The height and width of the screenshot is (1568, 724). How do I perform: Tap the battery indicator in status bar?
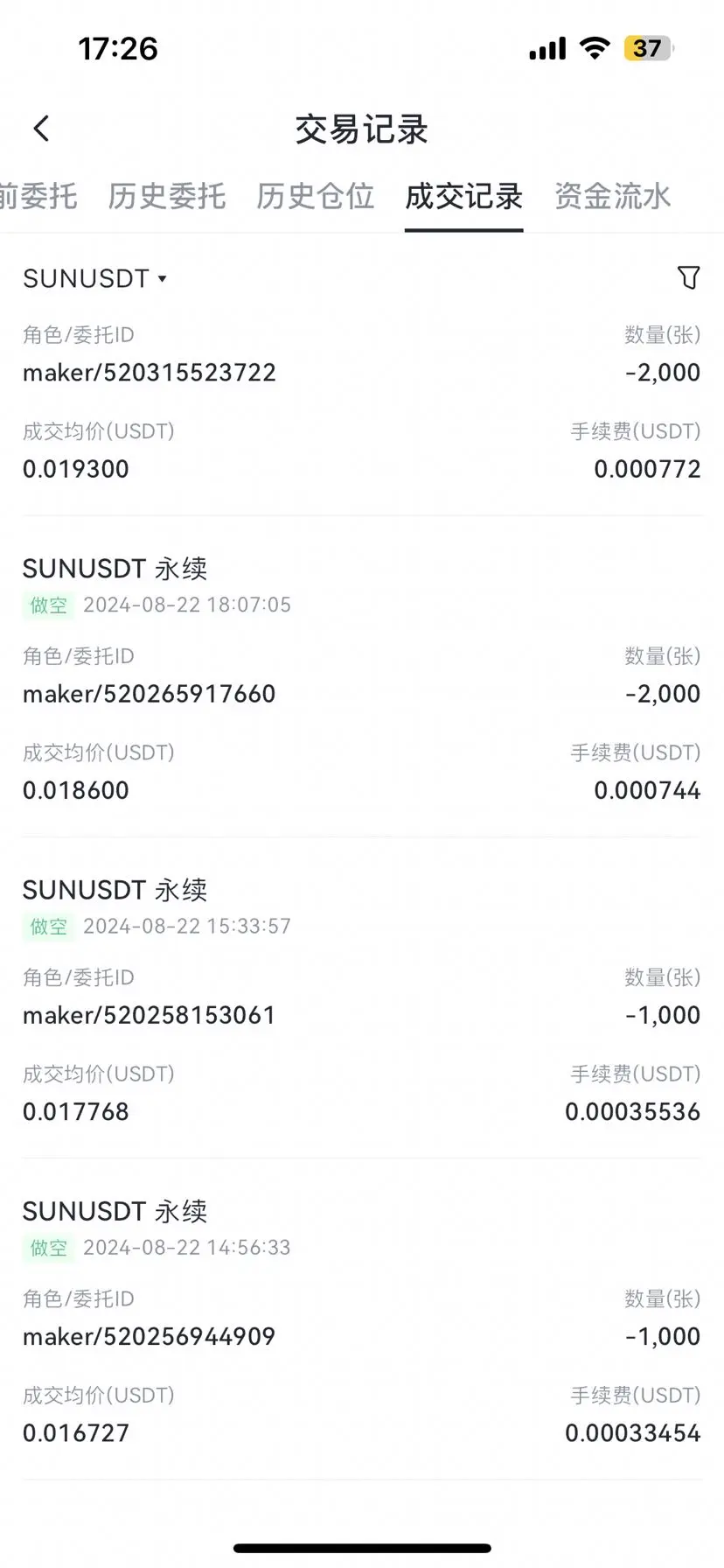[x=648, y=48]
